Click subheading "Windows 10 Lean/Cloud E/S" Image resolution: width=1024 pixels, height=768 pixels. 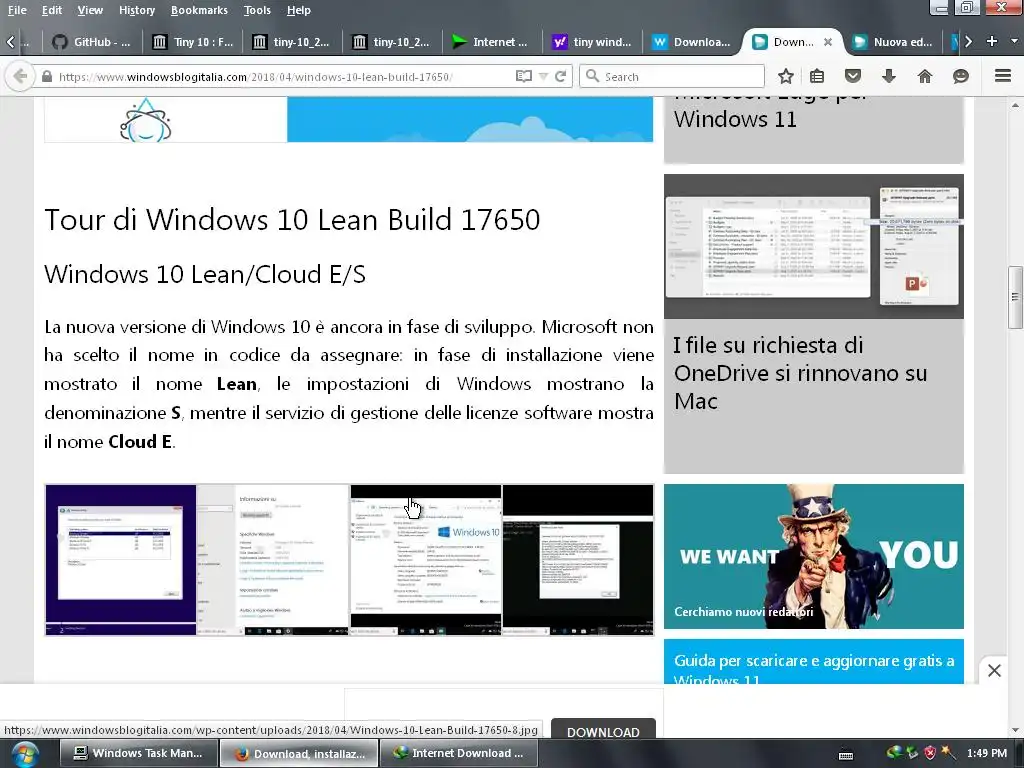pyautogui.click(x=204, y=274)
